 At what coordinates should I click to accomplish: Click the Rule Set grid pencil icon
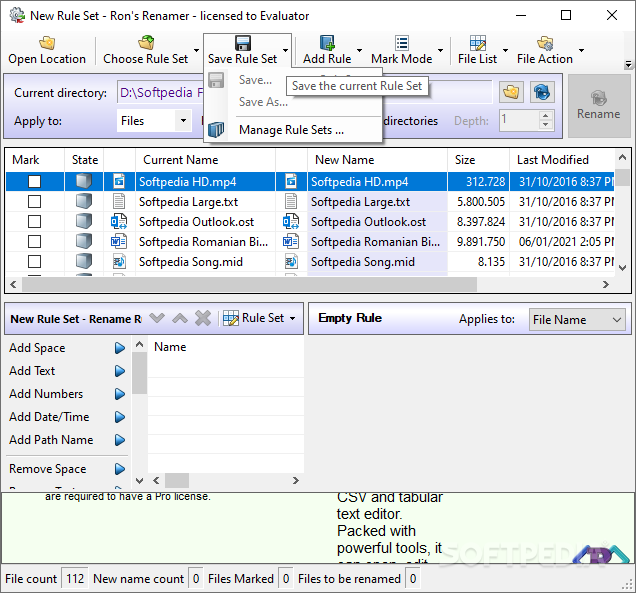[x=231, y=318]
